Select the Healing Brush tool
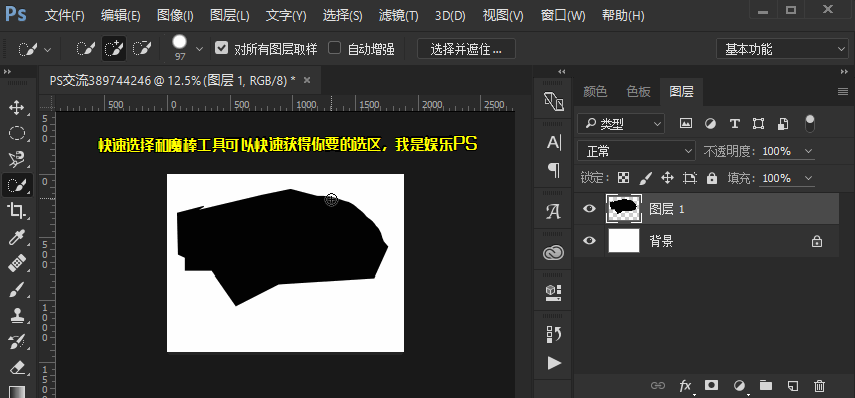The height and width of the screenshot is (398, 855). tap(17, 264)
